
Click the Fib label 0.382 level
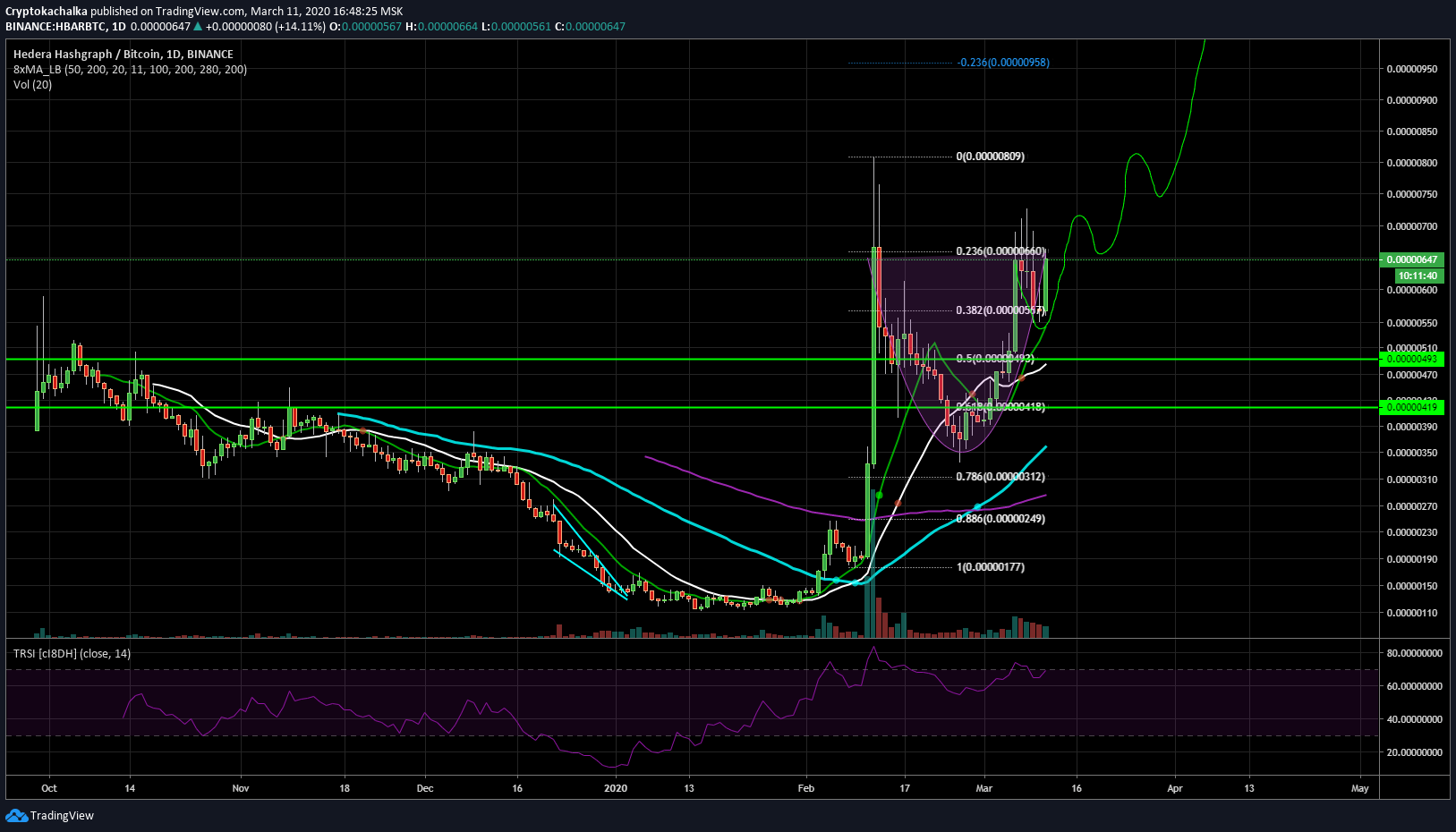point(1000,310)
